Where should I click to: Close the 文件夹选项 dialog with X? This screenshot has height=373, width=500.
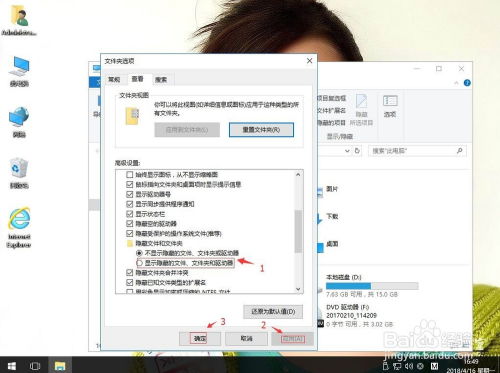pos(309,61)
